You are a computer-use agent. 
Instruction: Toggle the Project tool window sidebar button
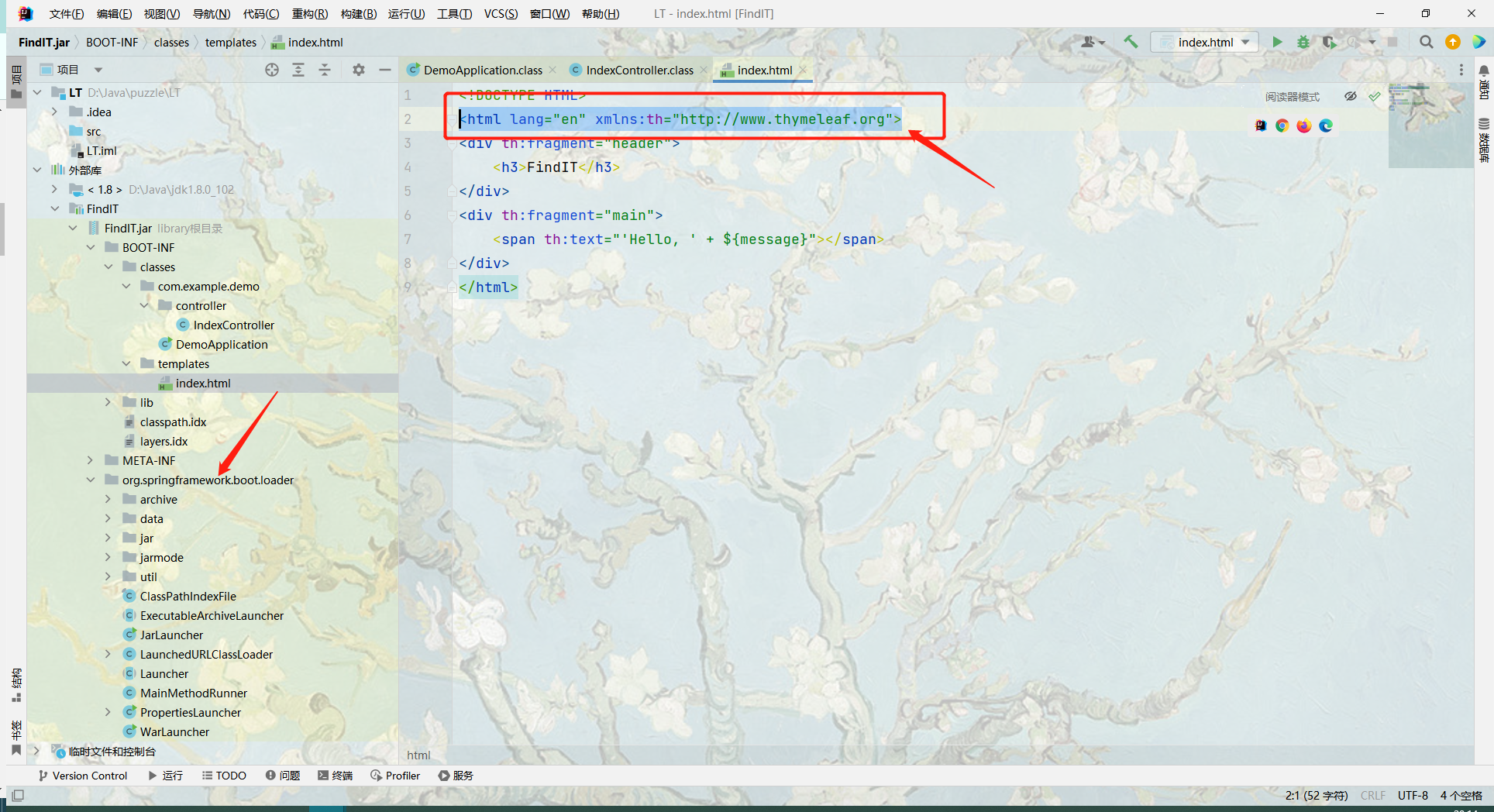coord(16,82)
